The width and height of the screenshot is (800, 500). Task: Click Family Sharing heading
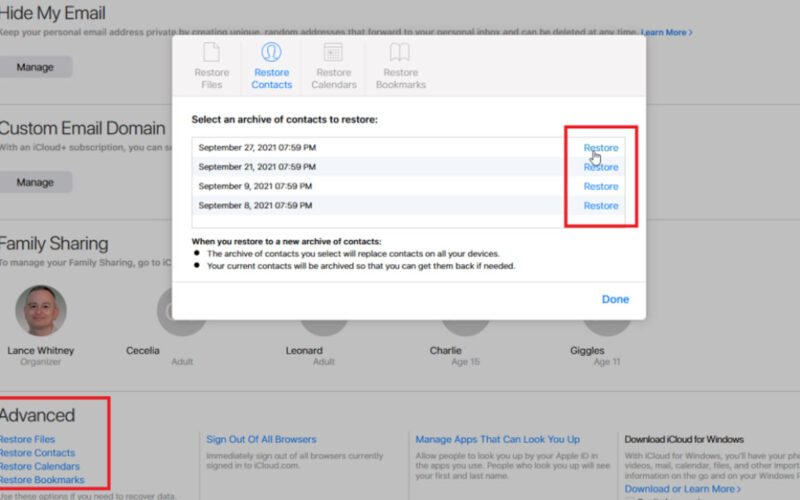pos(54,244)
